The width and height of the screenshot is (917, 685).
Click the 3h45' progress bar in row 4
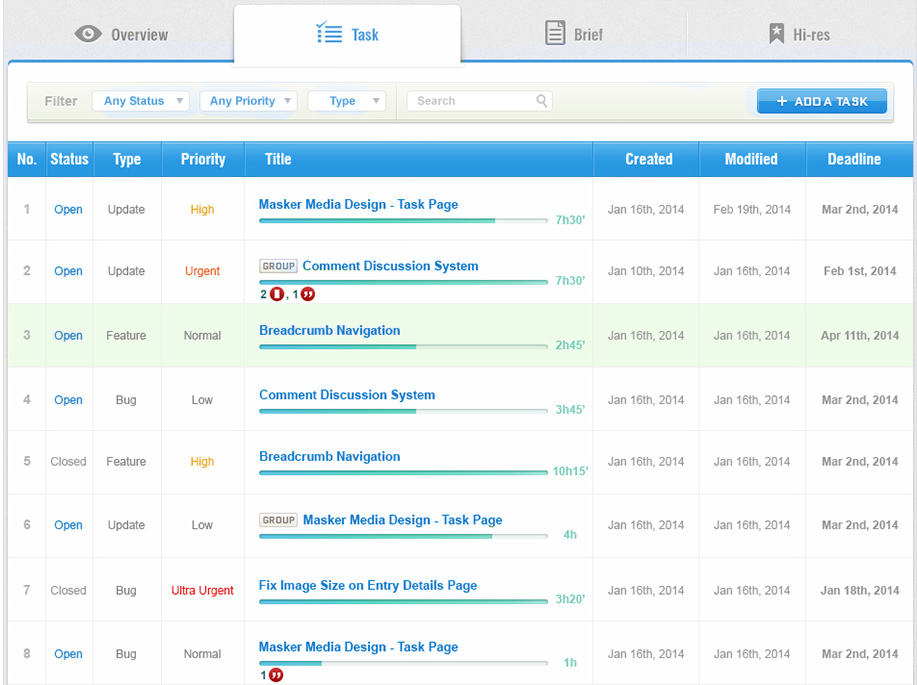[x=404, y=411]
